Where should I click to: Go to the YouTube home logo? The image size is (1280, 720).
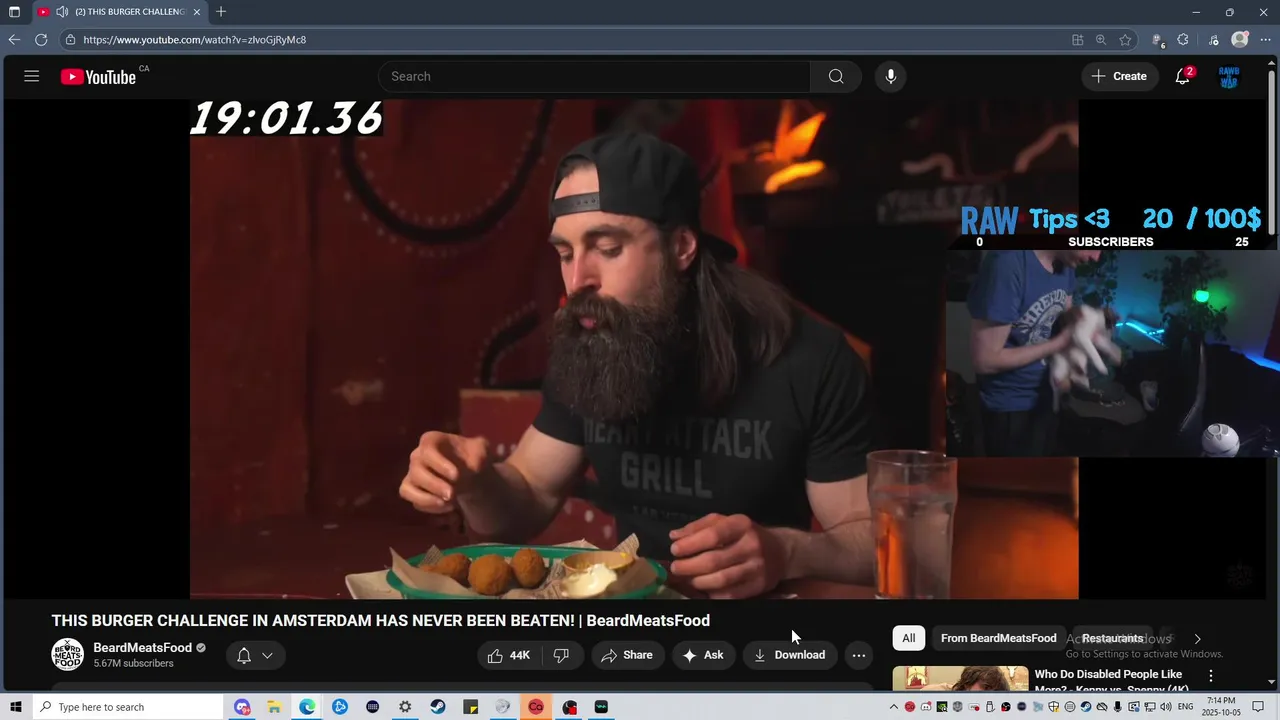tap(98, 77)
